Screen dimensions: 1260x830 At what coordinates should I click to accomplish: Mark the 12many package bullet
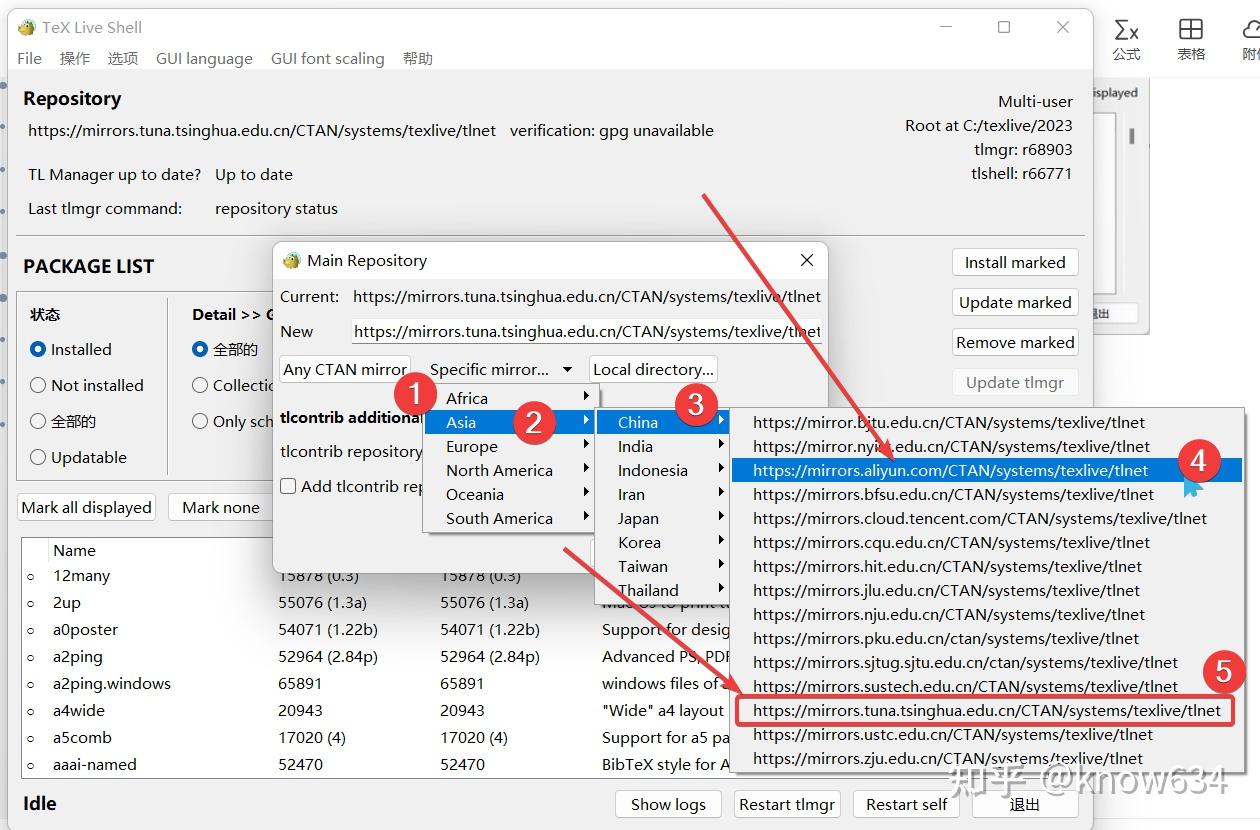(31, 577)
